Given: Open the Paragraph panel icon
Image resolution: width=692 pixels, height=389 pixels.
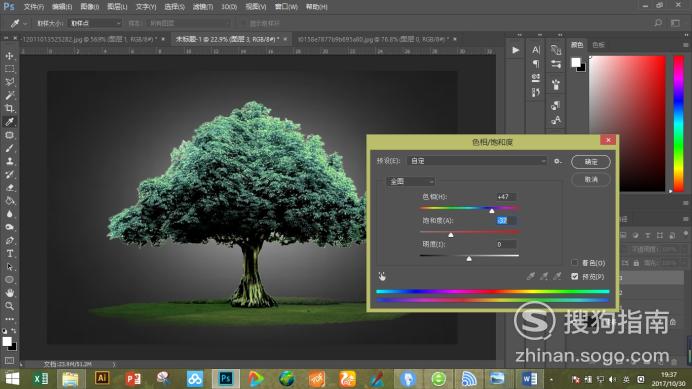Looking at the screenshot, I should [536, 64].
